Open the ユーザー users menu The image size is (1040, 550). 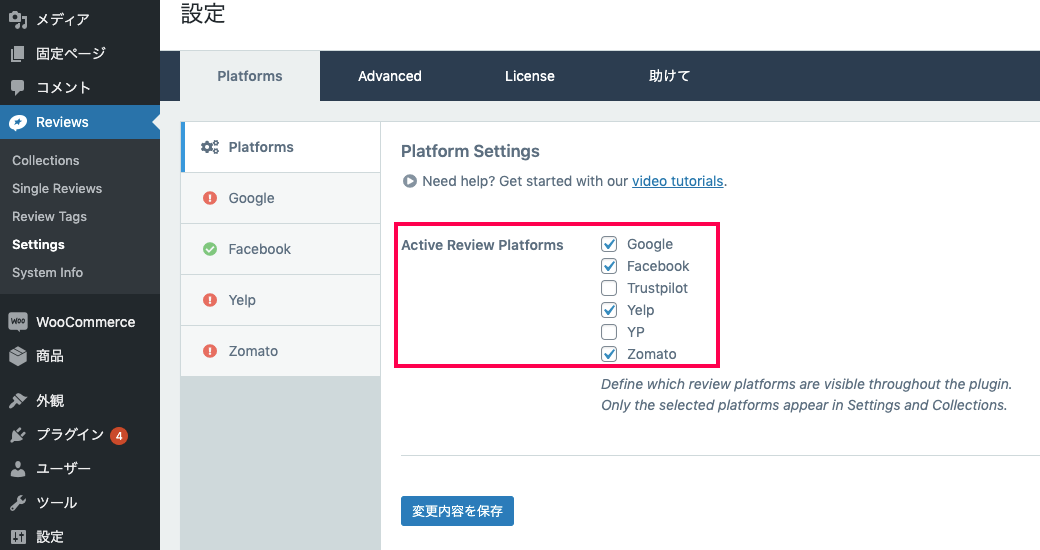click(x=80, y=469)
